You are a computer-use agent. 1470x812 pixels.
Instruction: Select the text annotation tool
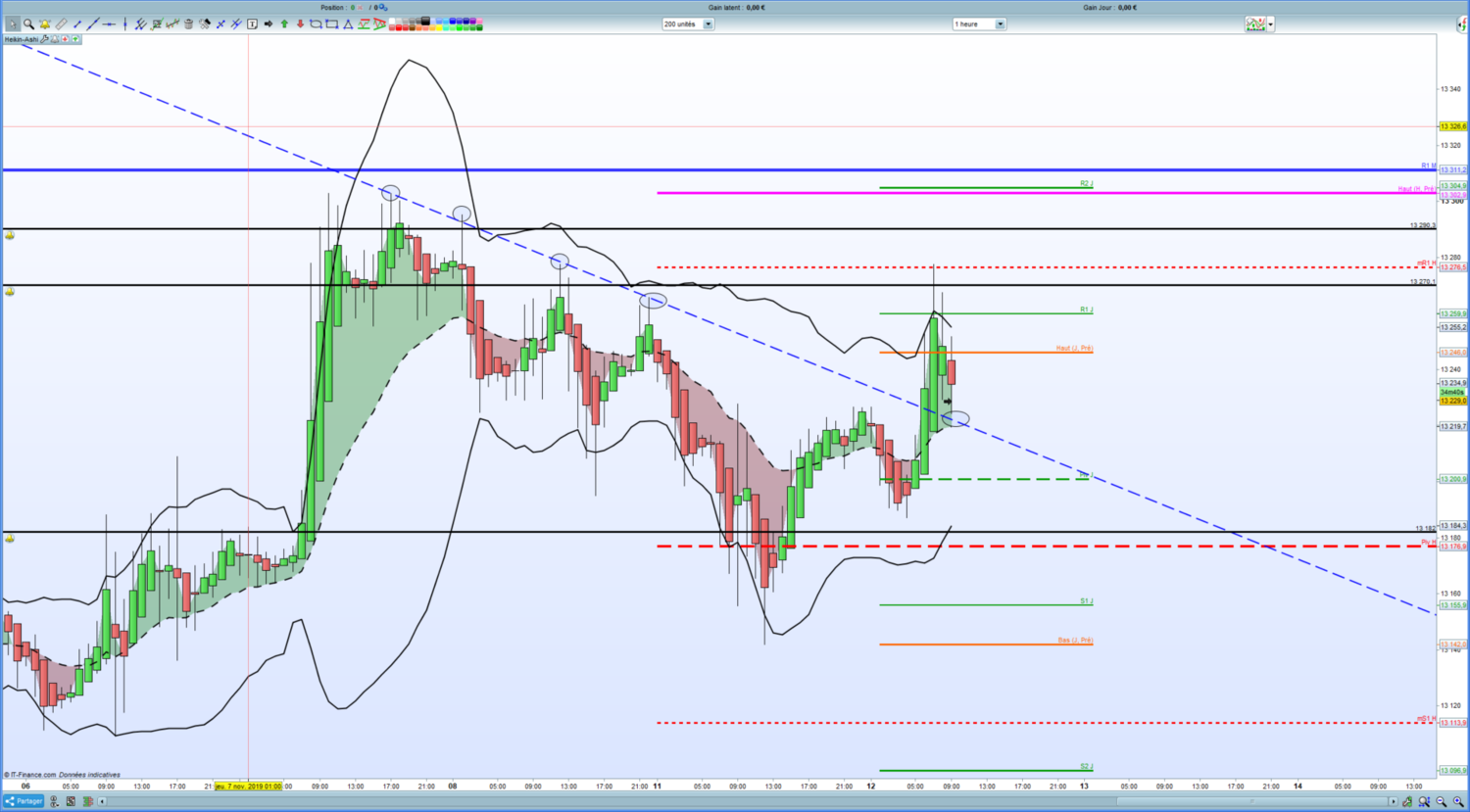click(252, 24)
